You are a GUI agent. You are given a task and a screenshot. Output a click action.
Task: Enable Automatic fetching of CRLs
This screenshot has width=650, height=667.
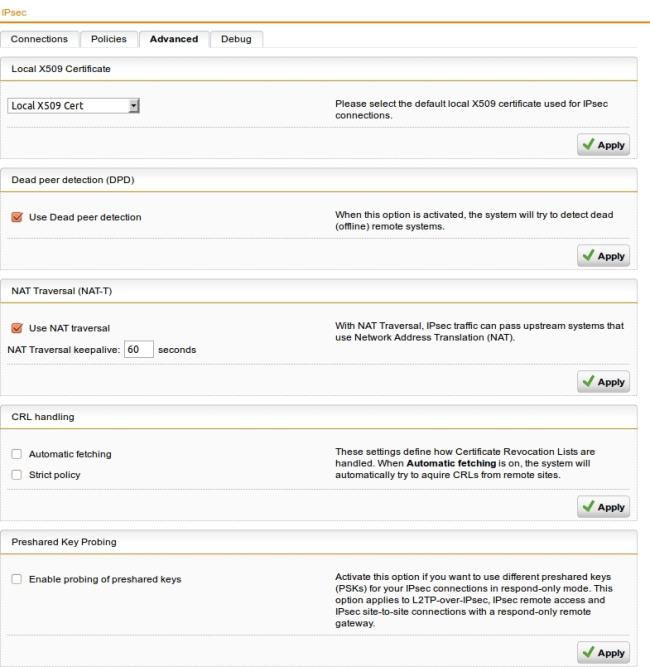[x=16, y=454]
